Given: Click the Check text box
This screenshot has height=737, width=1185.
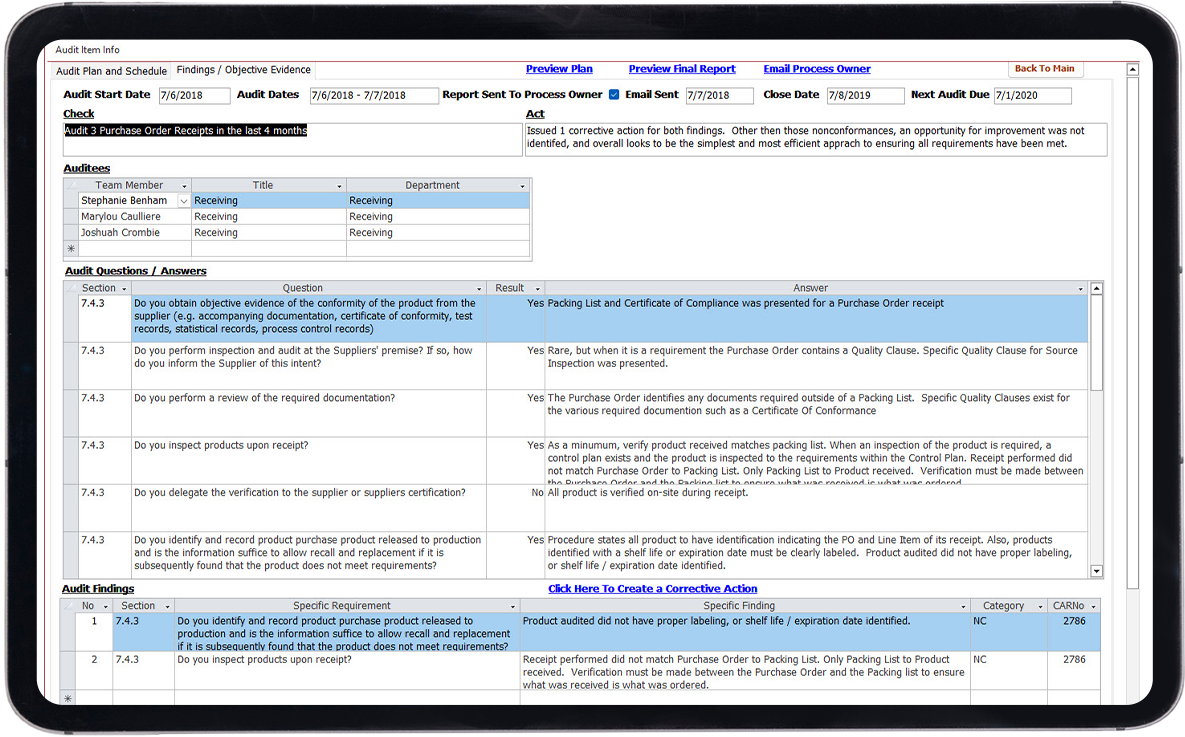Looking at the screenshot, I should tap(292, 140).
